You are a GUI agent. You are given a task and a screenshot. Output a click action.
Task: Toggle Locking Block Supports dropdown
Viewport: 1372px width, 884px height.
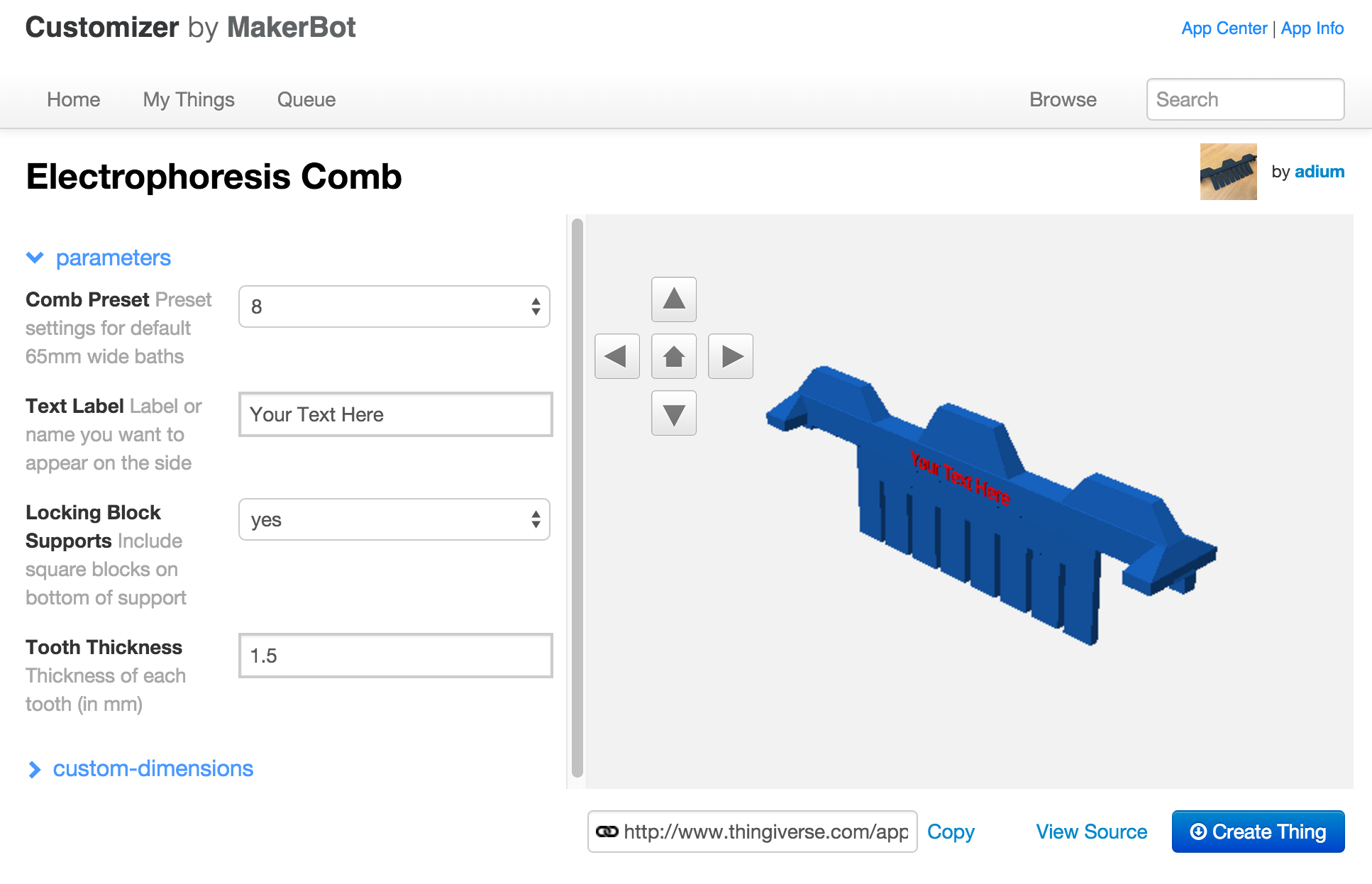tap(395, 518)
